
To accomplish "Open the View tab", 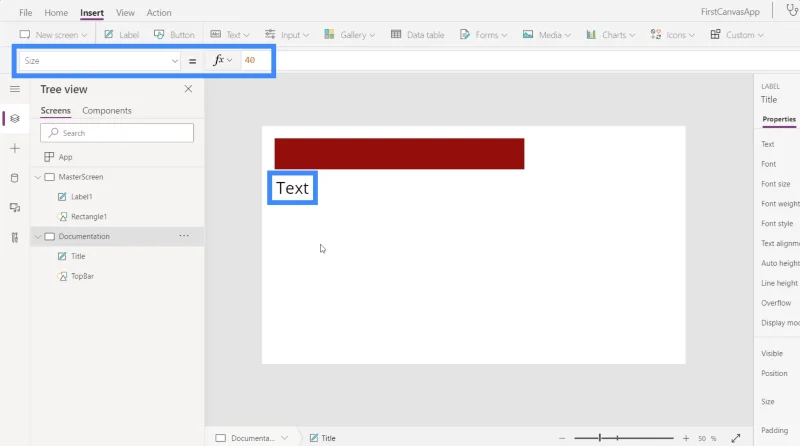I will pos(125,13).
